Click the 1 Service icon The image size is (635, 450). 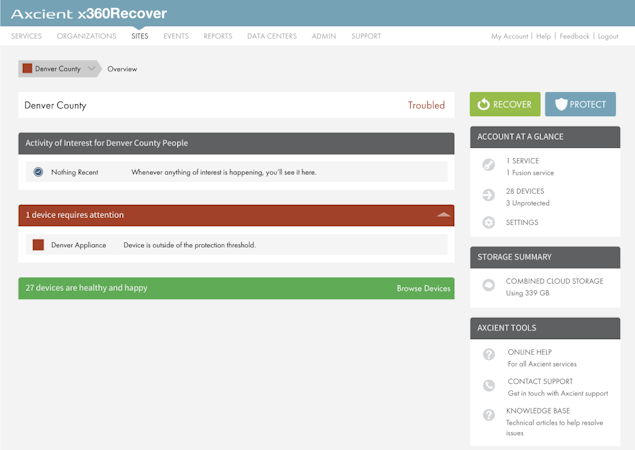point(488,165)
